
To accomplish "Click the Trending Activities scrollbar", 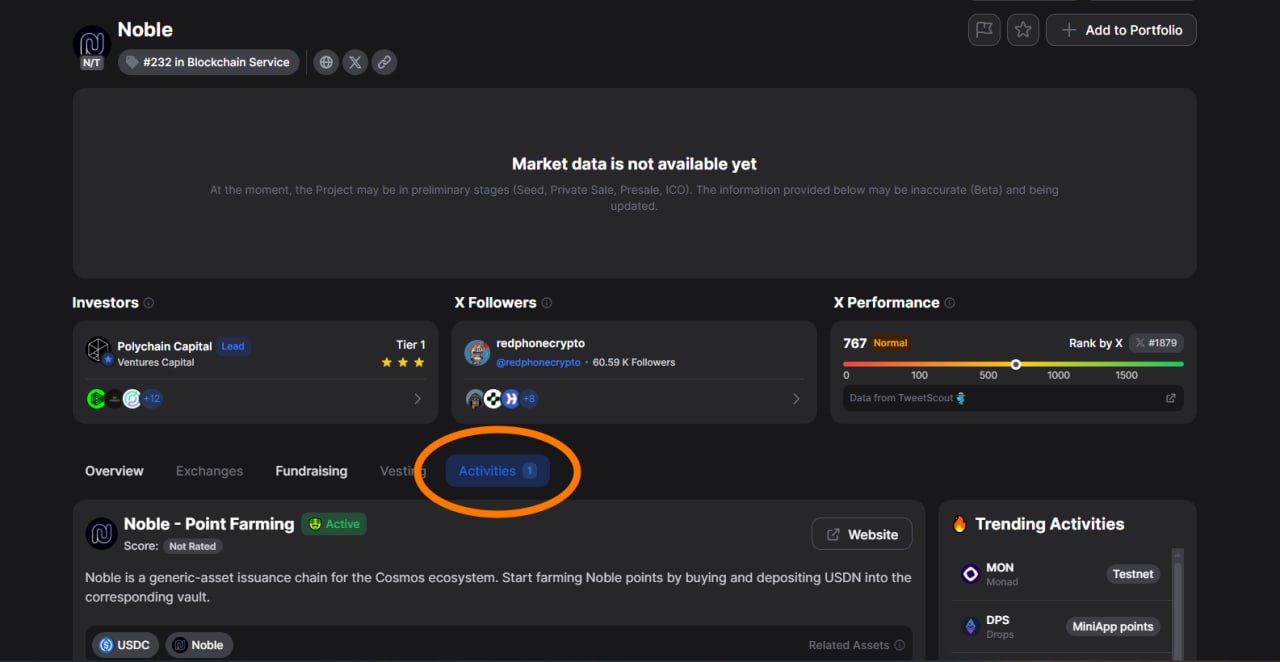I will pos(1178,605).
